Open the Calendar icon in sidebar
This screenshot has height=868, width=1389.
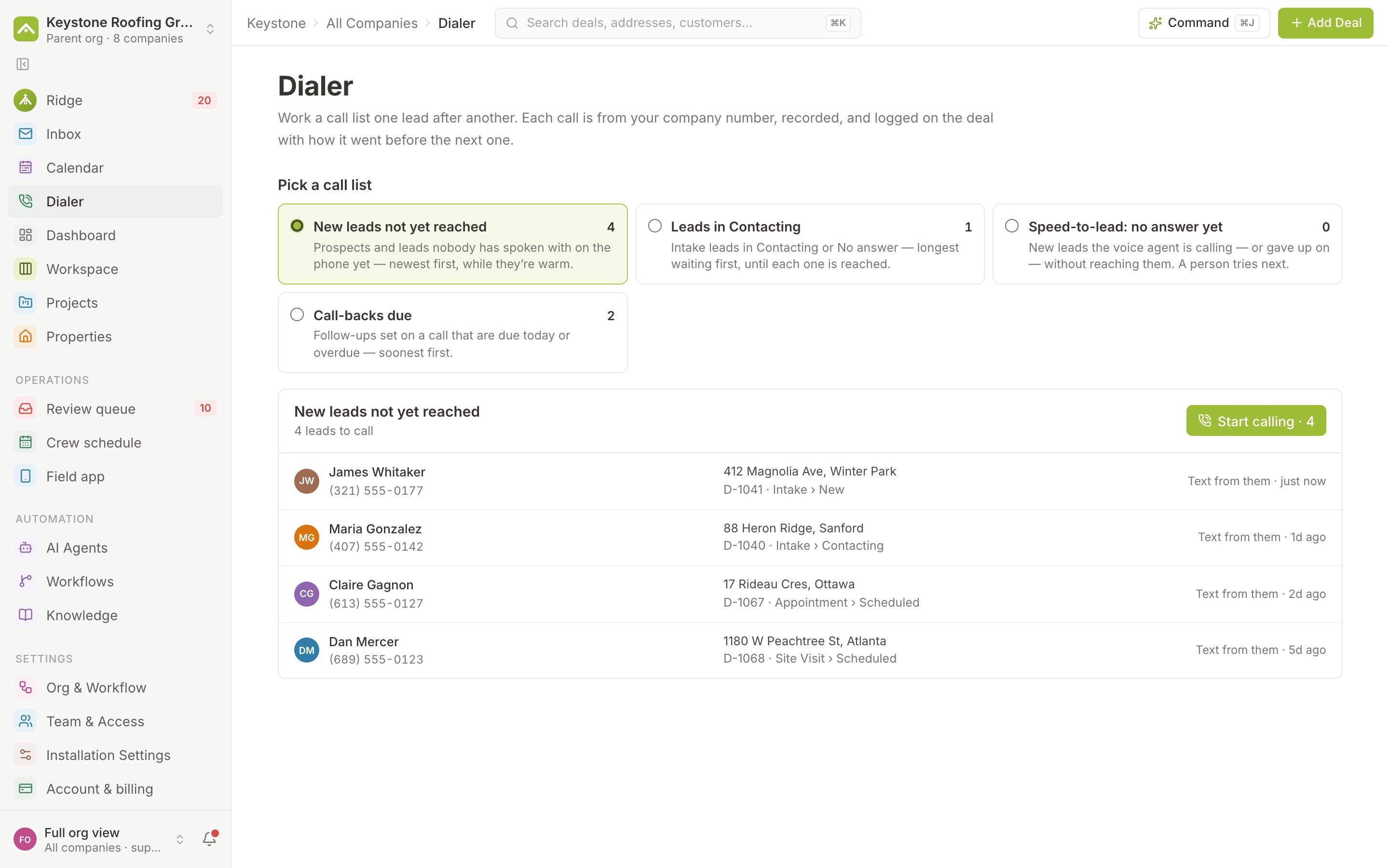pos(25,168)
